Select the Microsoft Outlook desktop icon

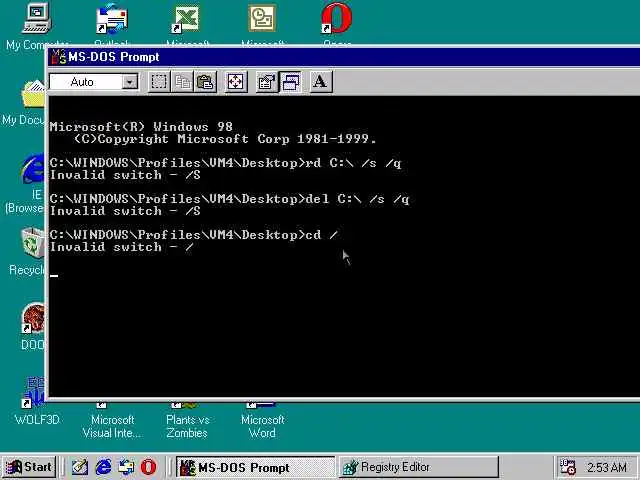(262, 25)
